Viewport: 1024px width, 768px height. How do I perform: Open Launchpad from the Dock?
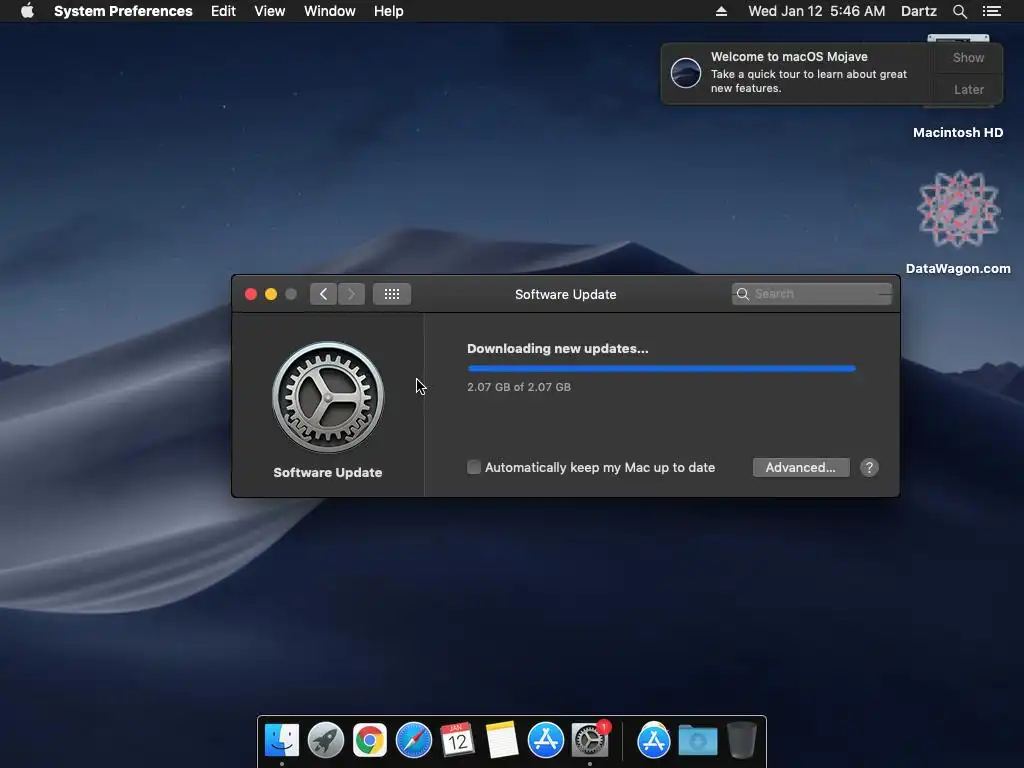click(x=325, y=740)
